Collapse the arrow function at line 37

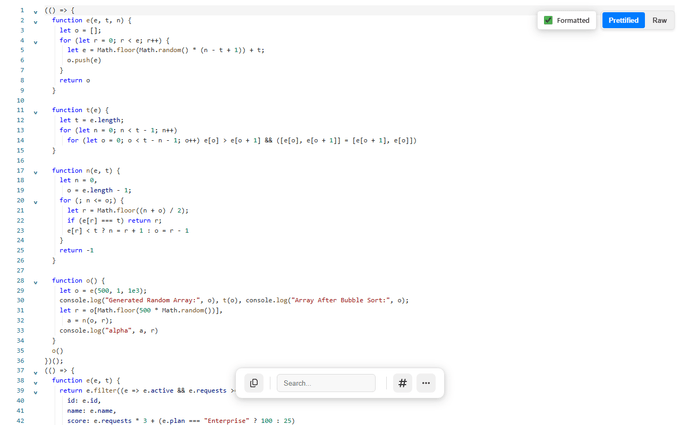tap(36, 372)
